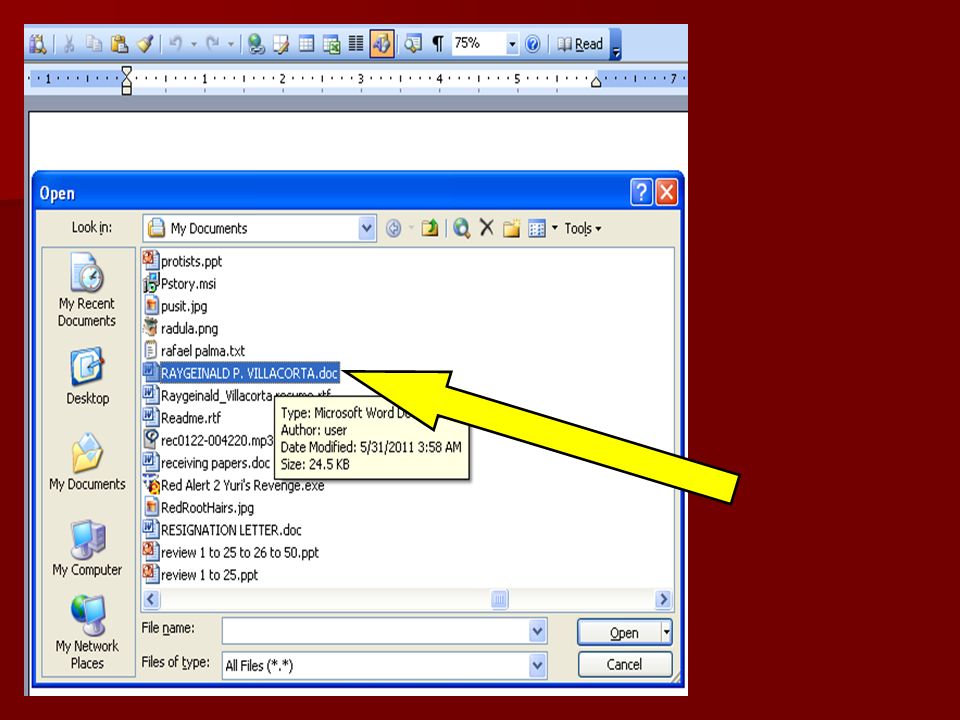Click the dialog Help question mark button

(641, 192)
